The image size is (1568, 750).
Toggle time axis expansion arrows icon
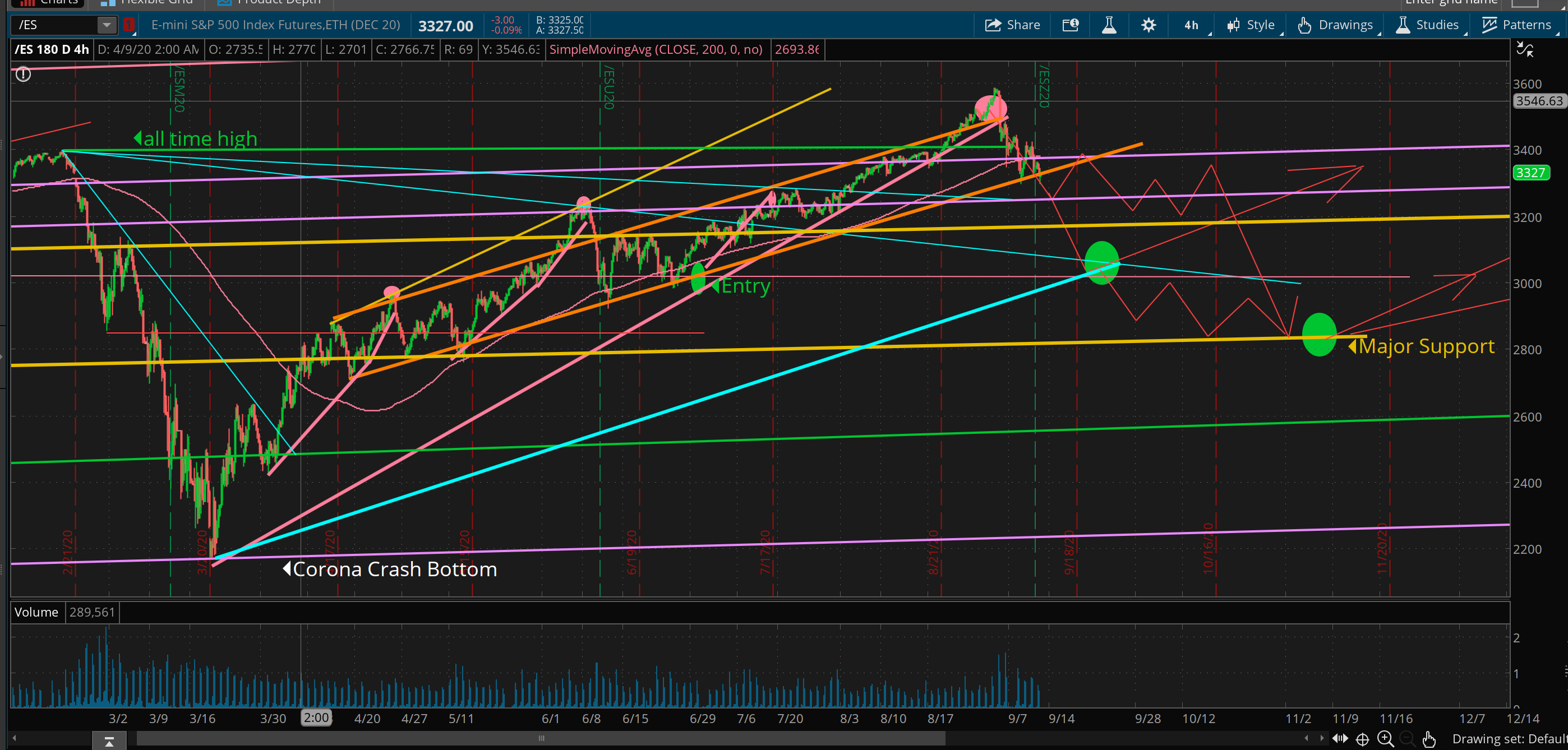(x=1340, y=738)
